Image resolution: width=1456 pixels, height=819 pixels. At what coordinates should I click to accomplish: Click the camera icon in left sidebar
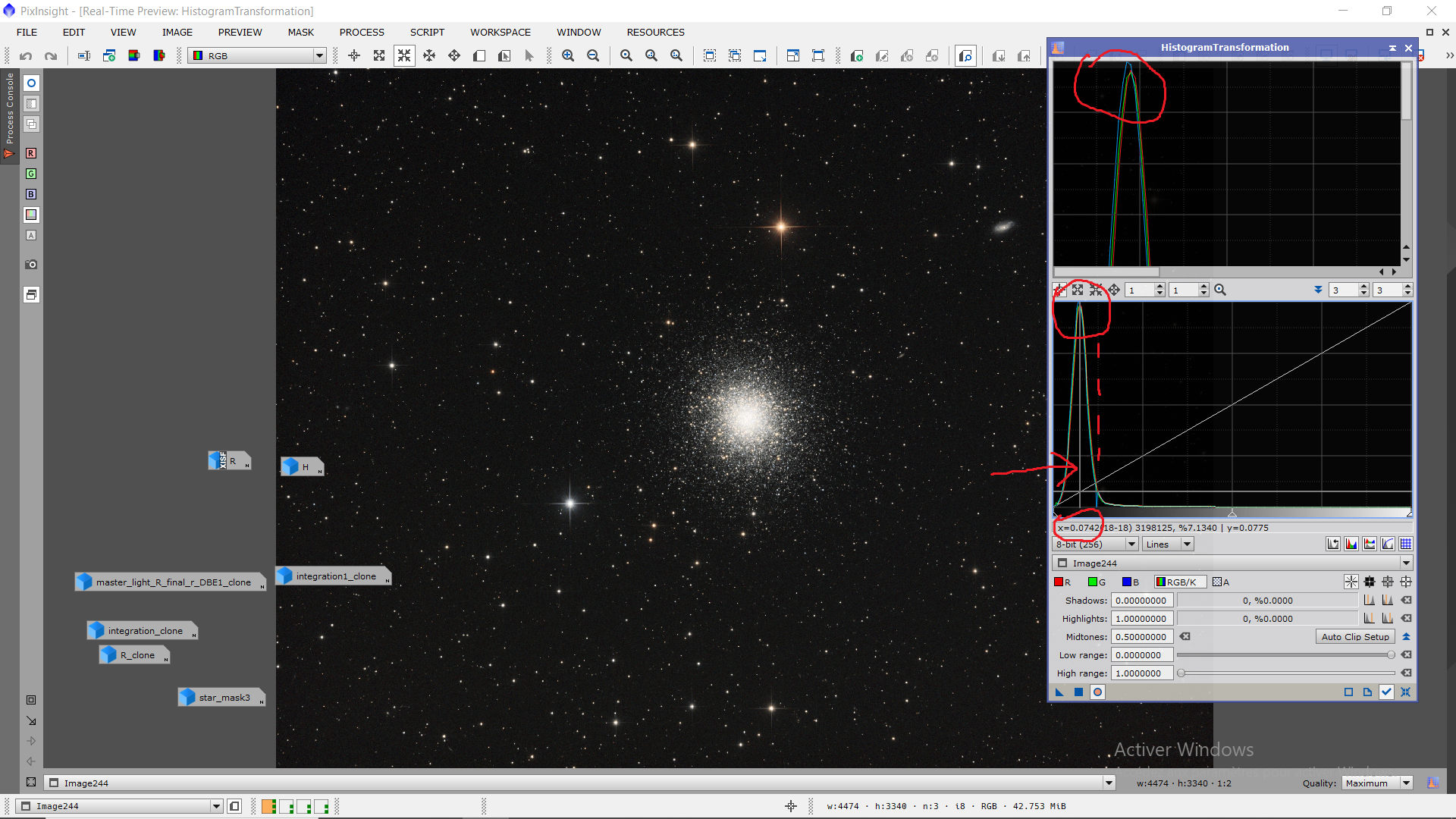pyautogui.click(x=31, y=265)
